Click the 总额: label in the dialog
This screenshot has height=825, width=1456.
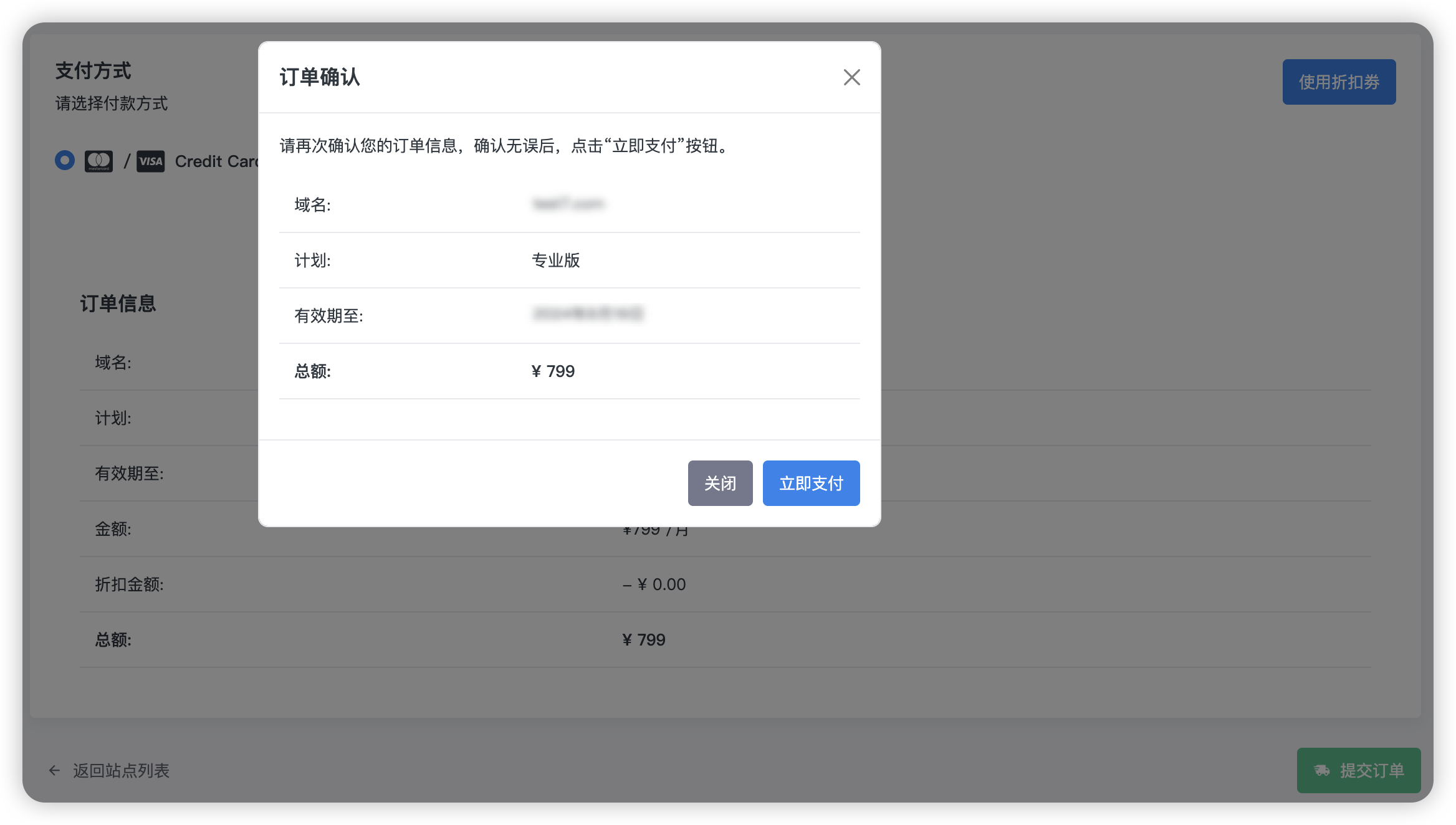click(x=312, y=371)
